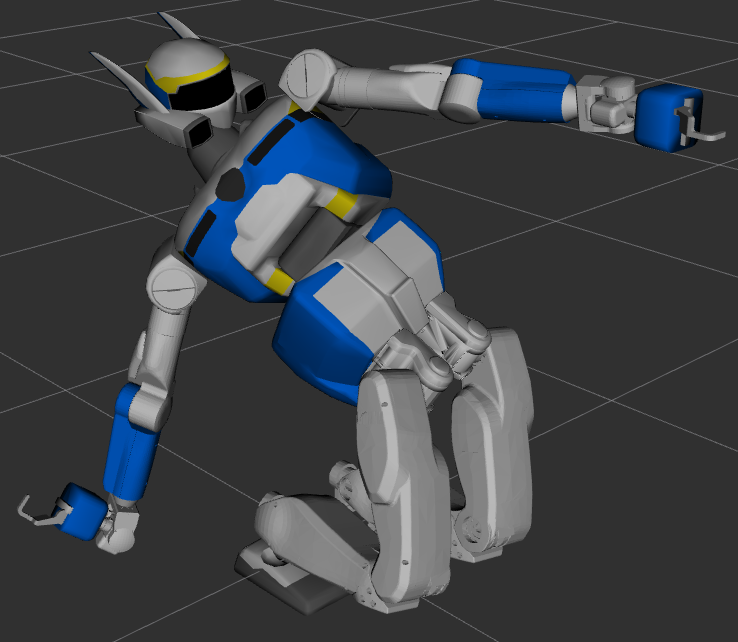Select the shoulder joint disc of raised arm
The image size is (738, 642).
308,74
